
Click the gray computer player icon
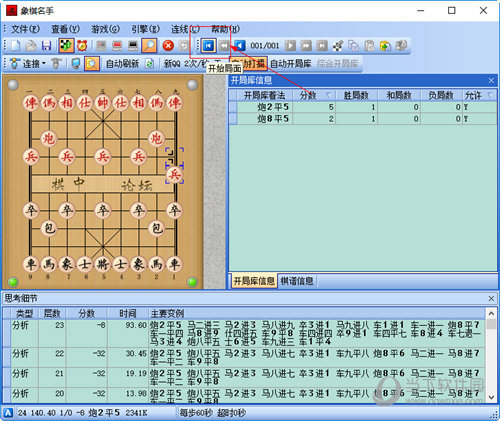pos(101,46)
